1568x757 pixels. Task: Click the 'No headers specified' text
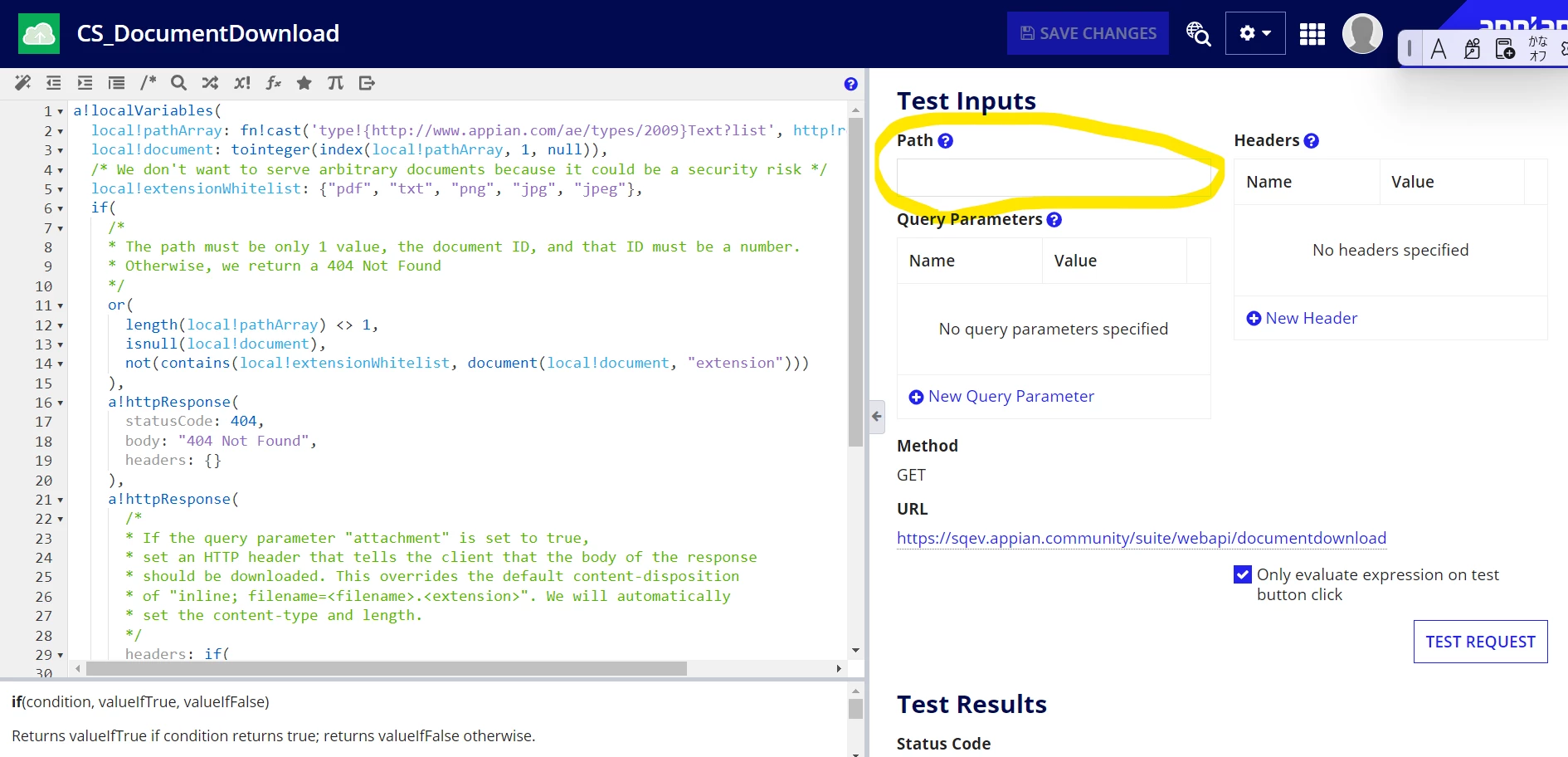(1390, 250)
